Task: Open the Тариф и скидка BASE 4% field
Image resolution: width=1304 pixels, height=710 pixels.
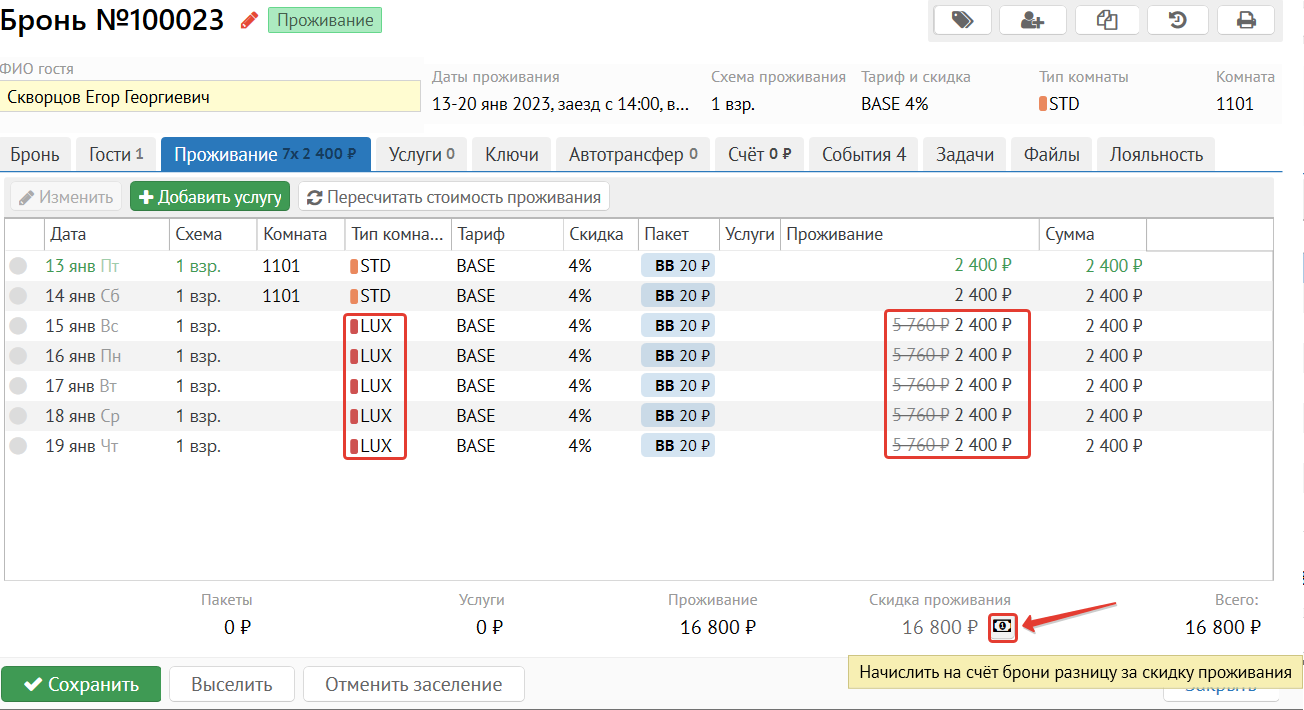Action: (x=894, y=104)
